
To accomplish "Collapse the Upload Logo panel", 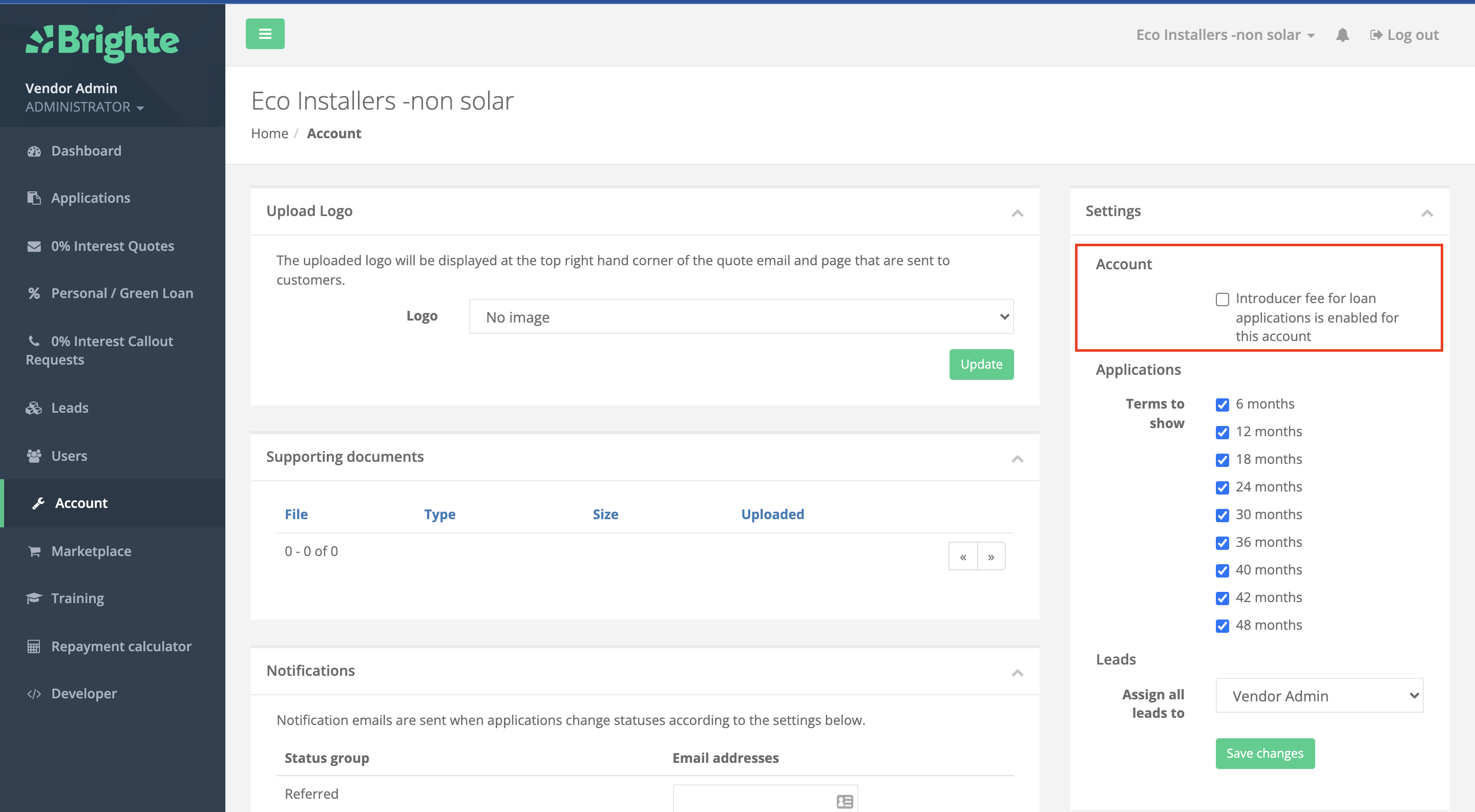I will click(x=1017, y=213).
